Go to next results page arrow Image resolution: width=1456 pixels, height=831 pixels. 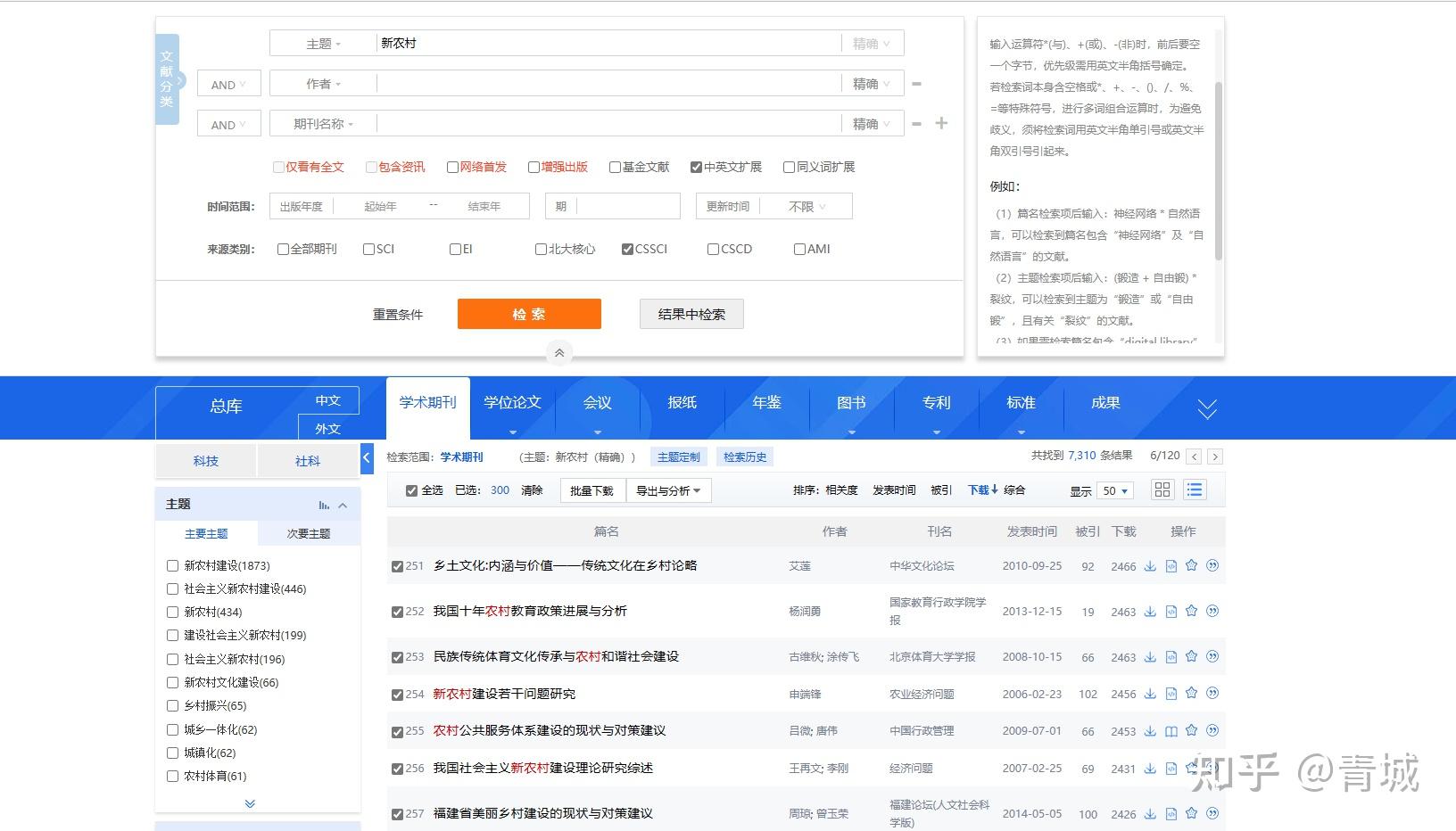click(1215, 457)
